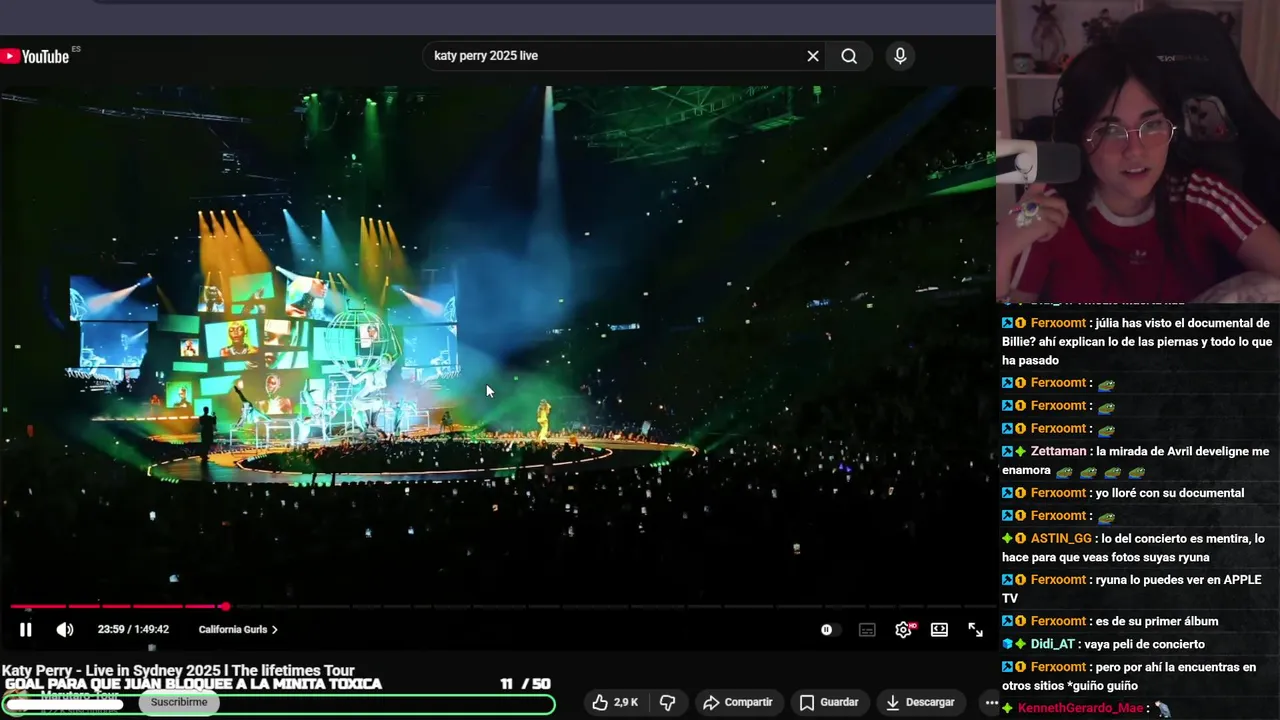Screen dimensions: 1280x720
Task: Share the video via Compartir
Action: tap(737, 702)
